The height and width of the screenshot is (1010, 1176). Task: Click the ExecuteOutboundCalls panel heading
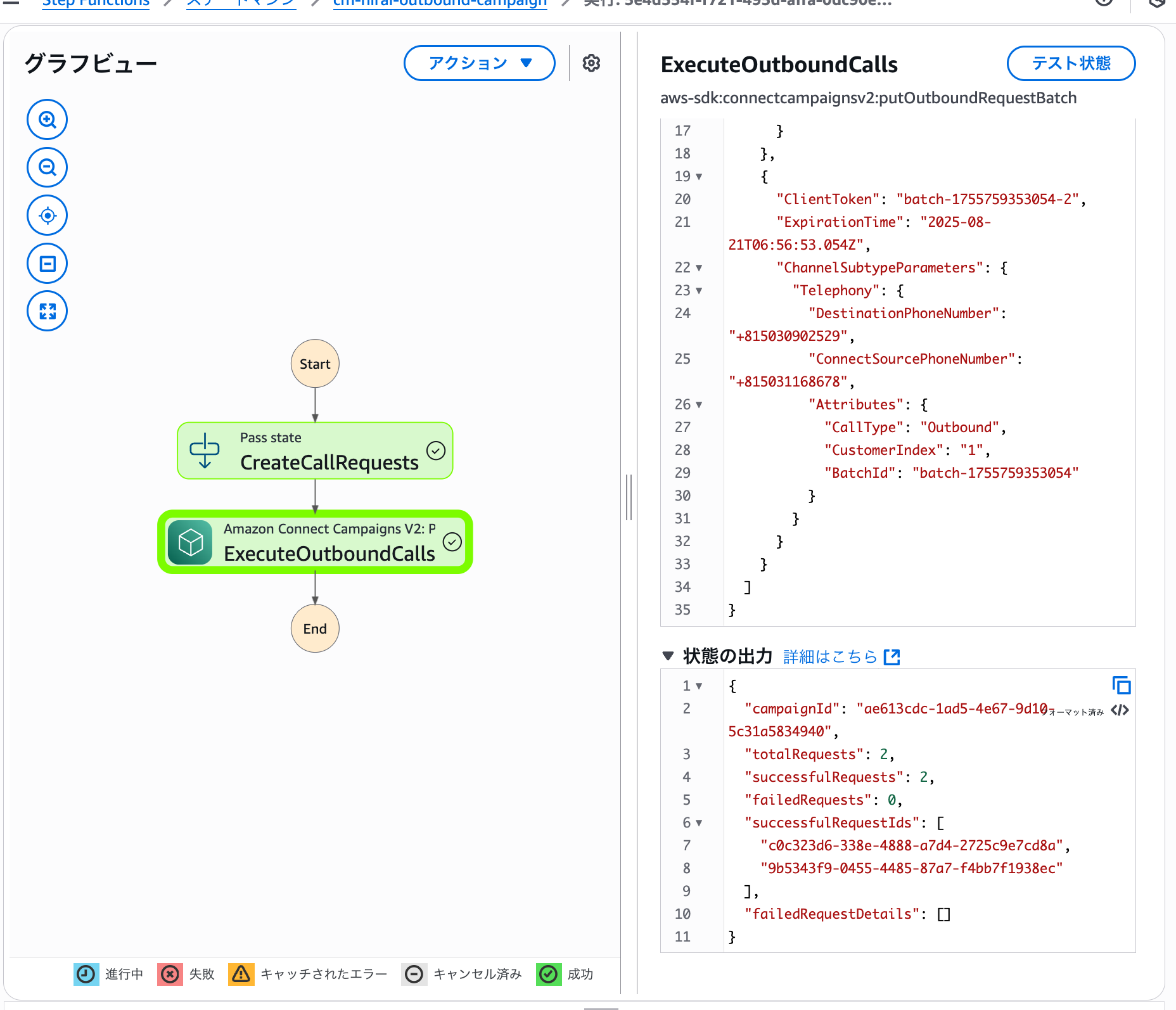[x=779, y=65]
